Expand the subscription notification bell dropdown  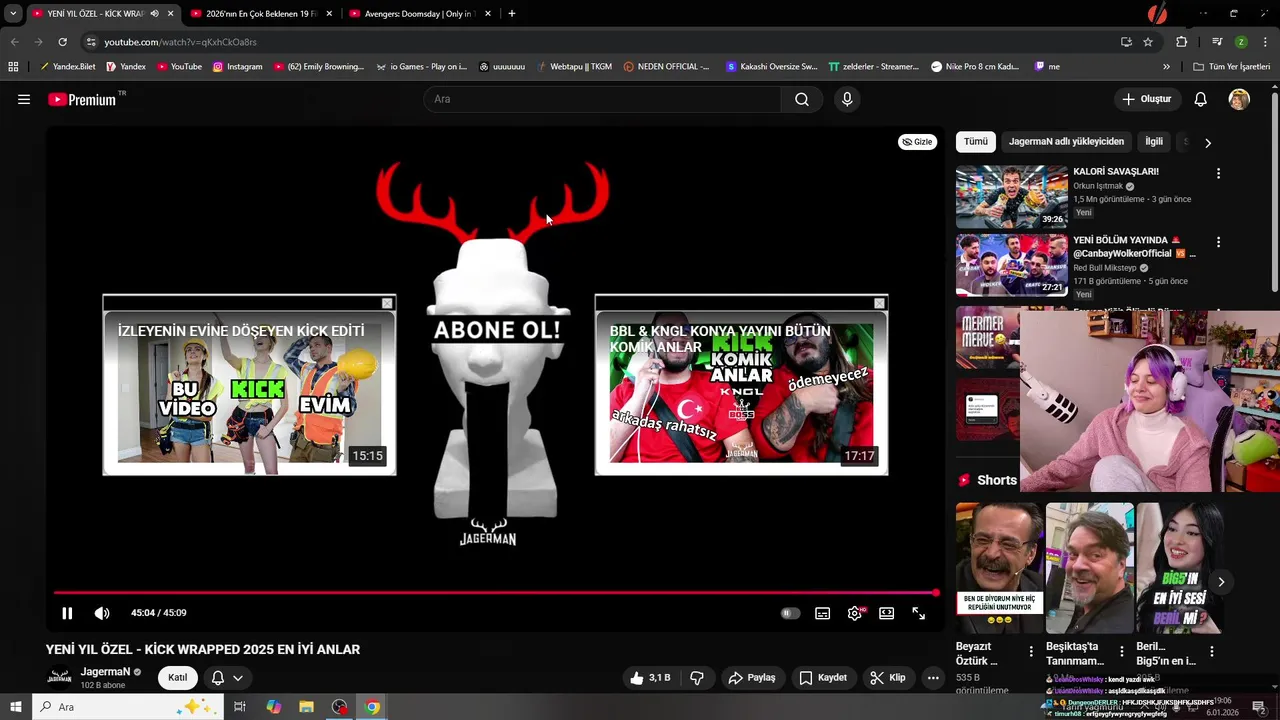click(x=227, y=678)
